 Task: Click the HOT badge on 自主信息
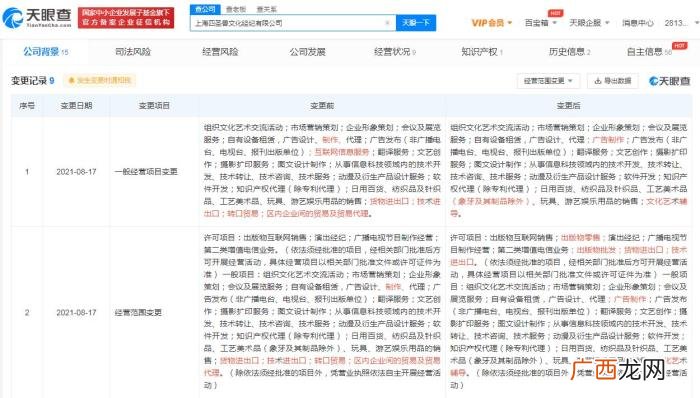click(x=679, y=46)
